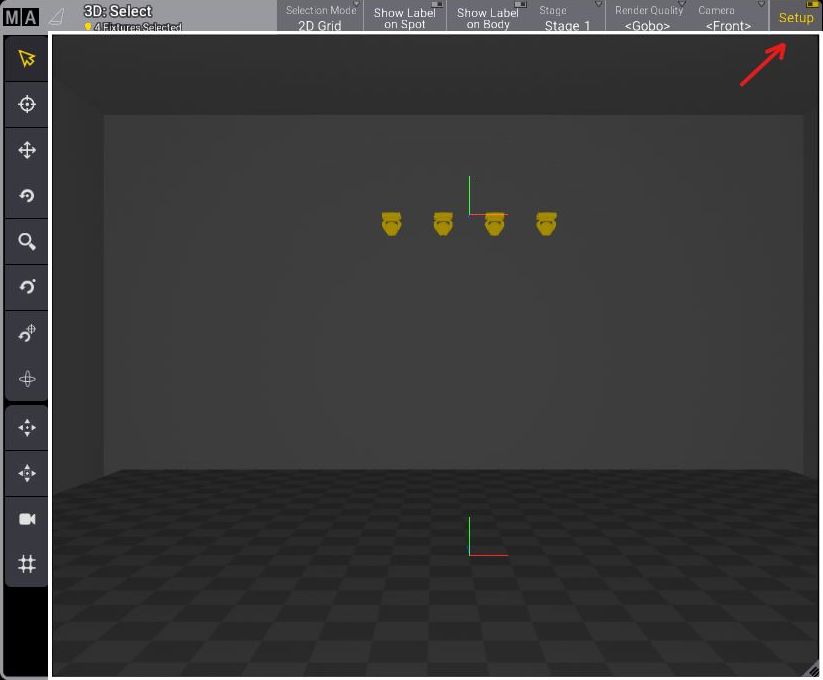Expand the Render Quality dropdown
823x680 pixels.
point(648,17)
